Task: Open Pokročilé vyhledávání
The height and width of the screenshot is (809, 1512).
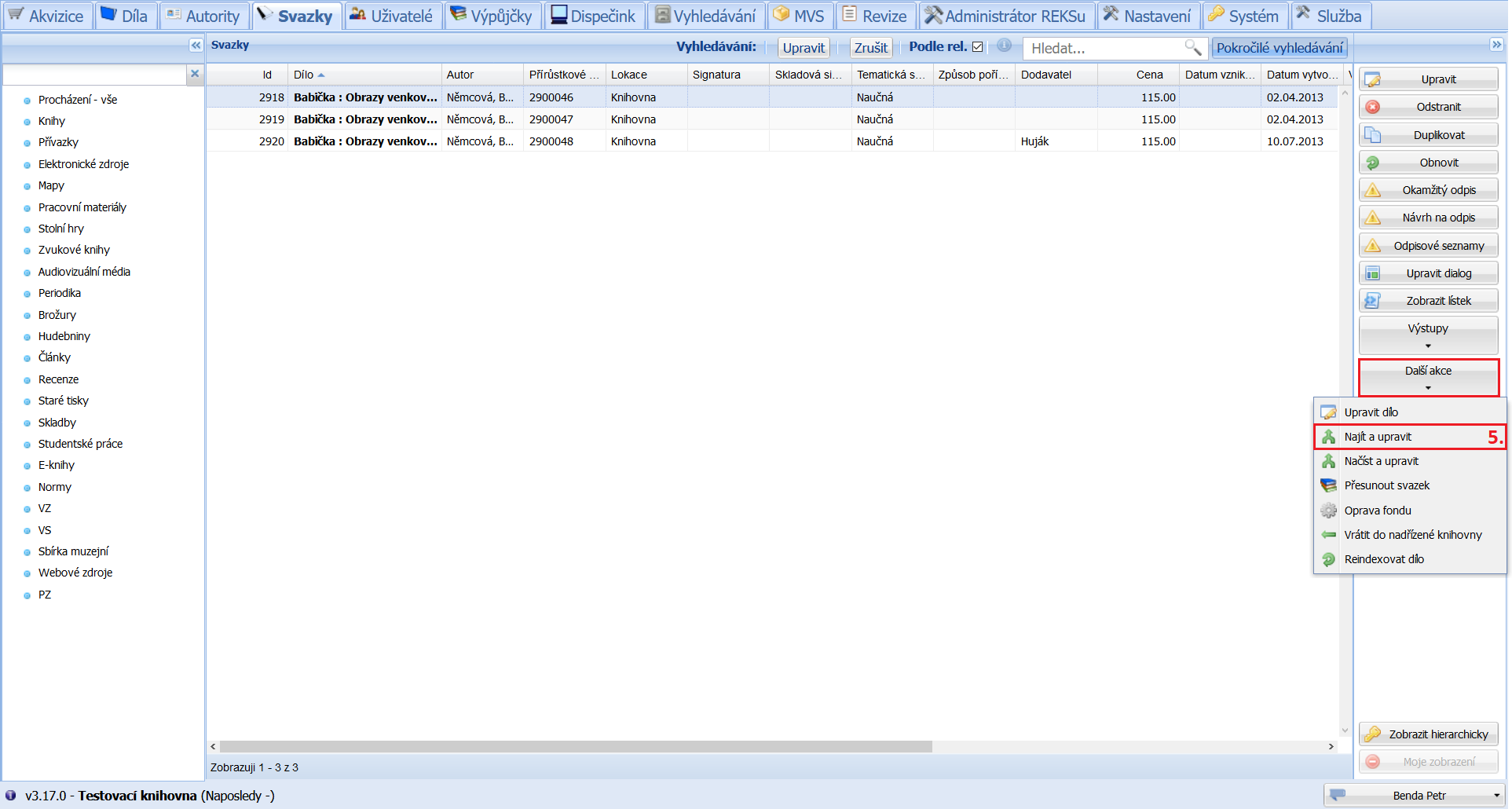Action: pyautogui.click(x=1280, y=48)
